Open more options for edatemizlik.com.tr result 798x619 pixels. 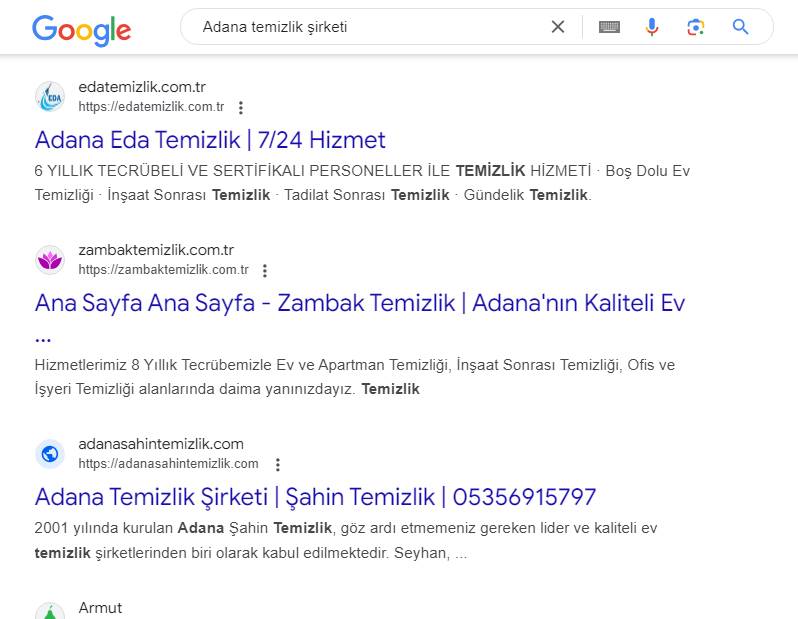coord(241,108)
